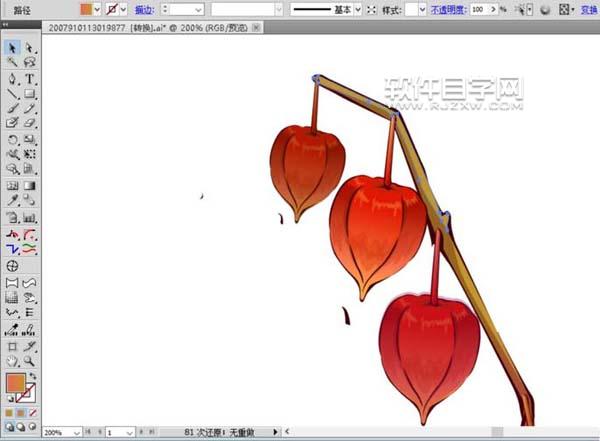Activate the Type tool
This screenshot has height=441, width=600.
coord(29,78)
